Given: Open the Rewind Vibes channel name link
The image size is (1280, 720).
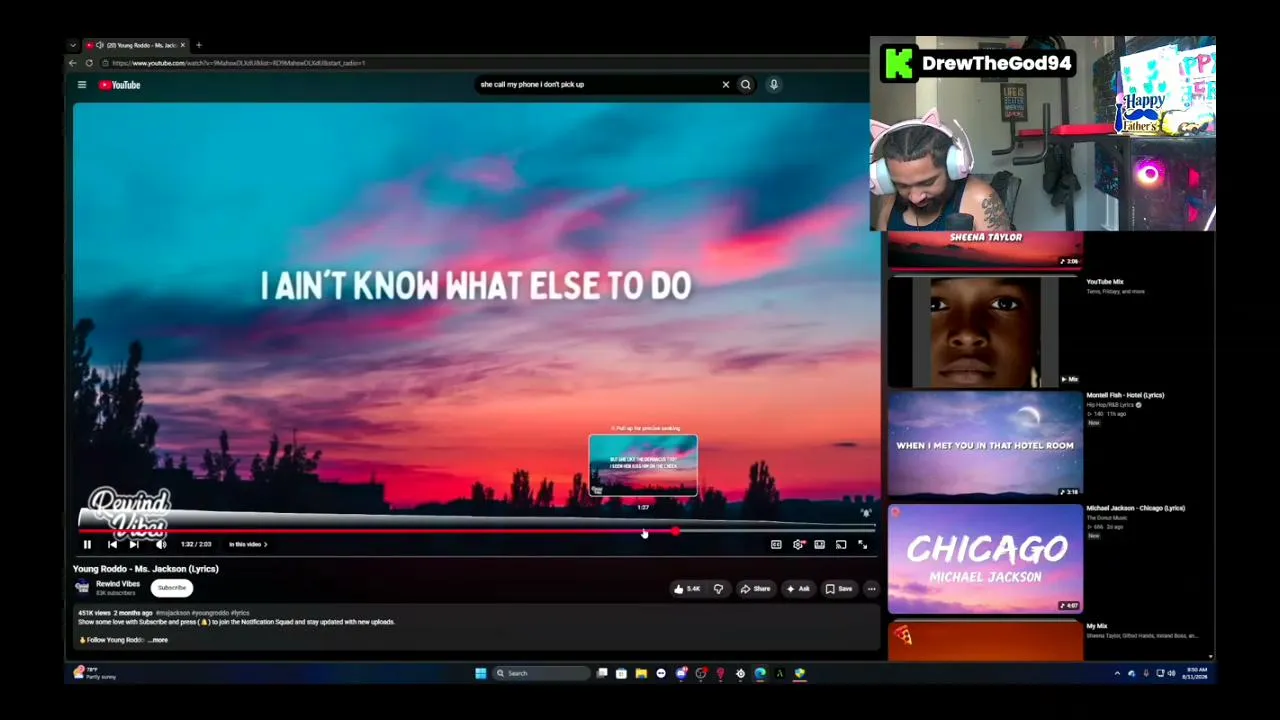Looking at the screenshot, I should [118, 584].
